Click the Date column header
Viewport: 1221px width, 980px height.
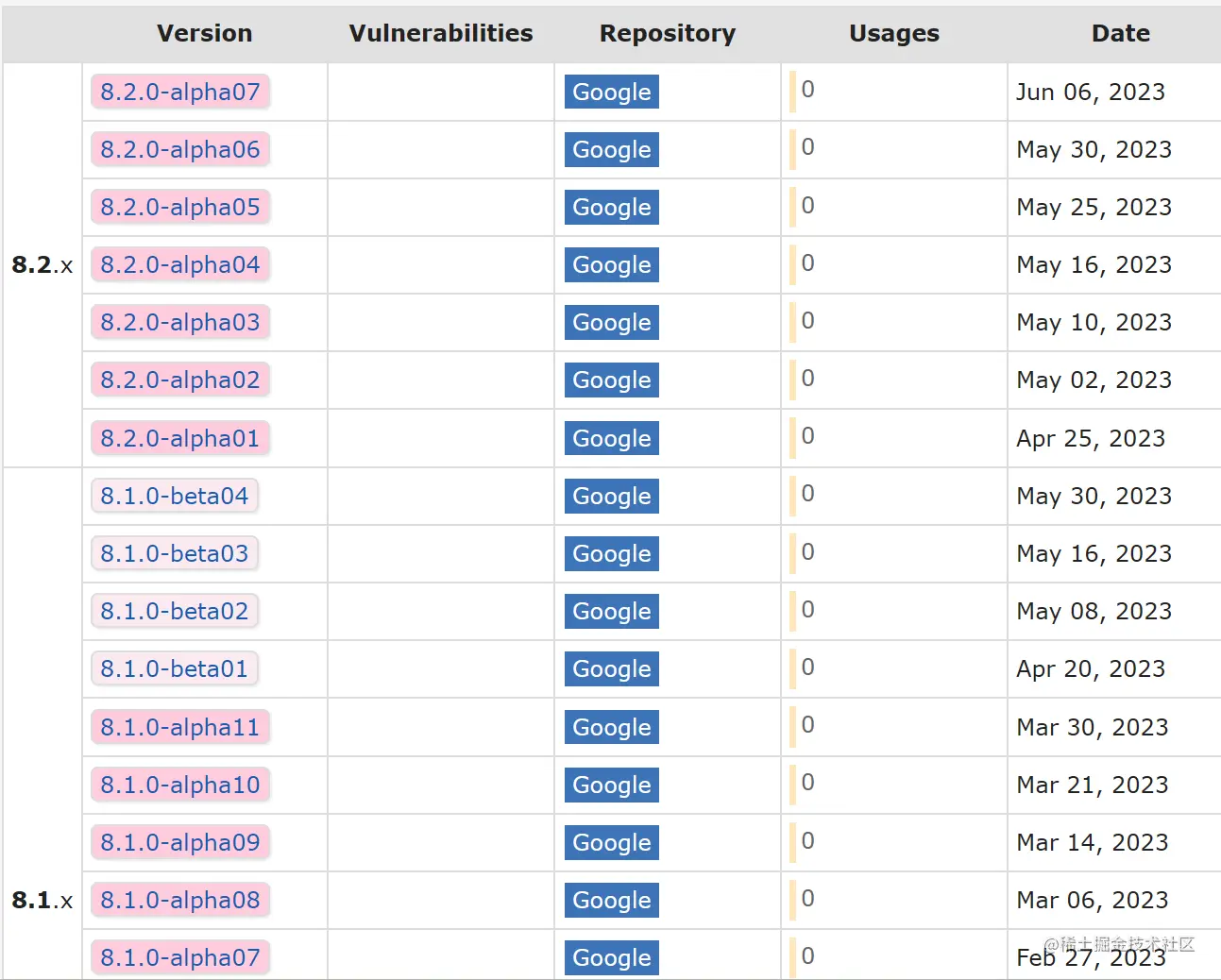click(x=1121, y=33)
